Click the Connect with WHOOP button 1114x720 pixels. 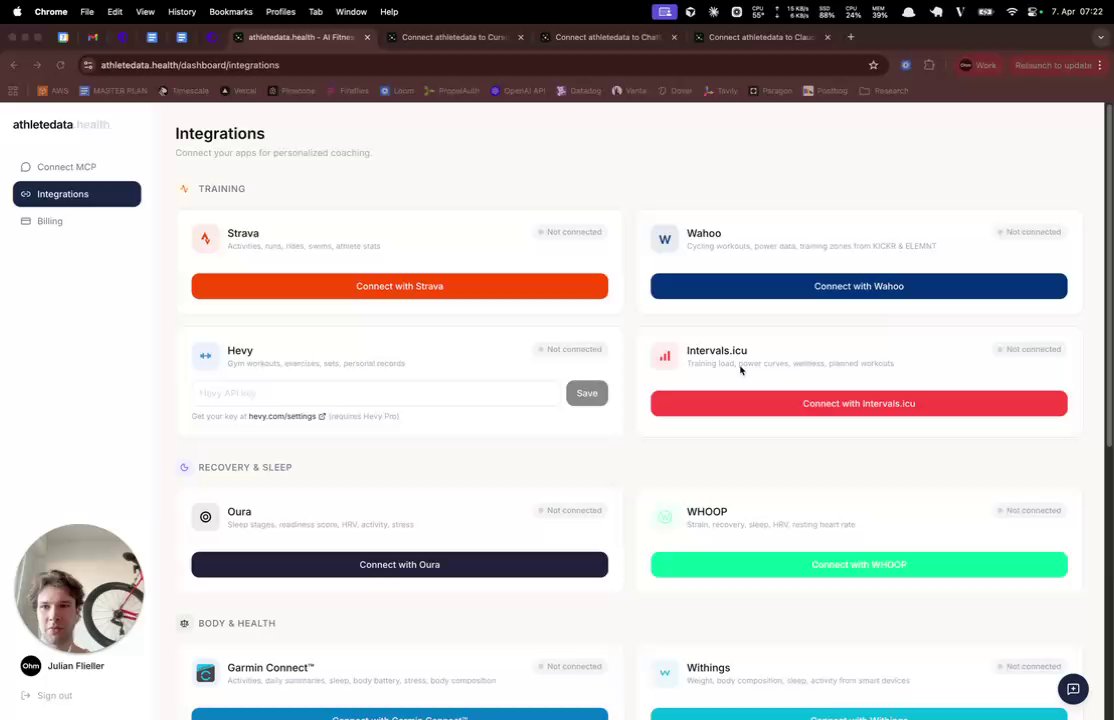tap(858, 565)
